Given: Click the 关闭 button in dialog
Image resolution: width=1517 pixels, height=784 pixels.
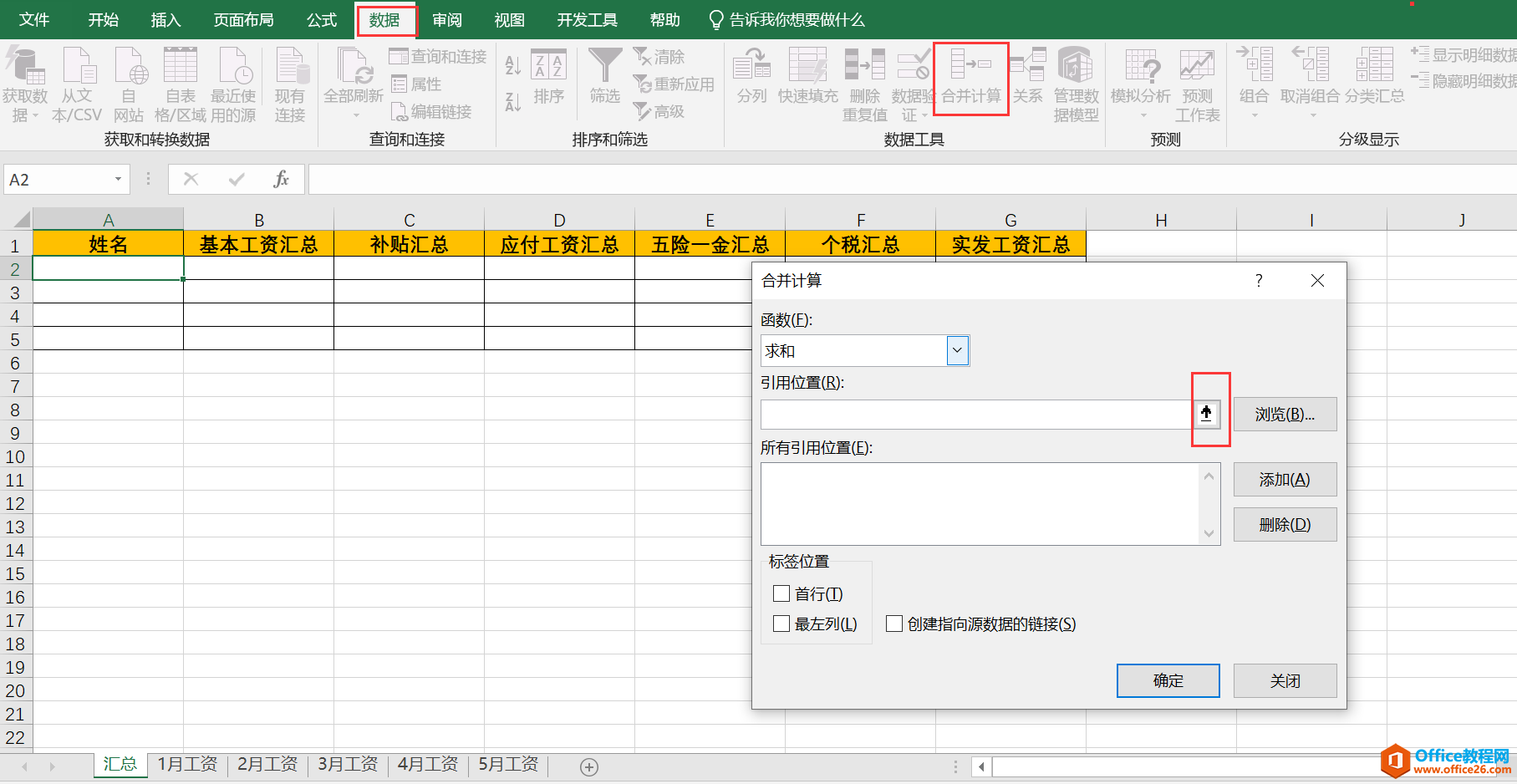Looking at the screenshot, I should click(x=1285, y=680).
